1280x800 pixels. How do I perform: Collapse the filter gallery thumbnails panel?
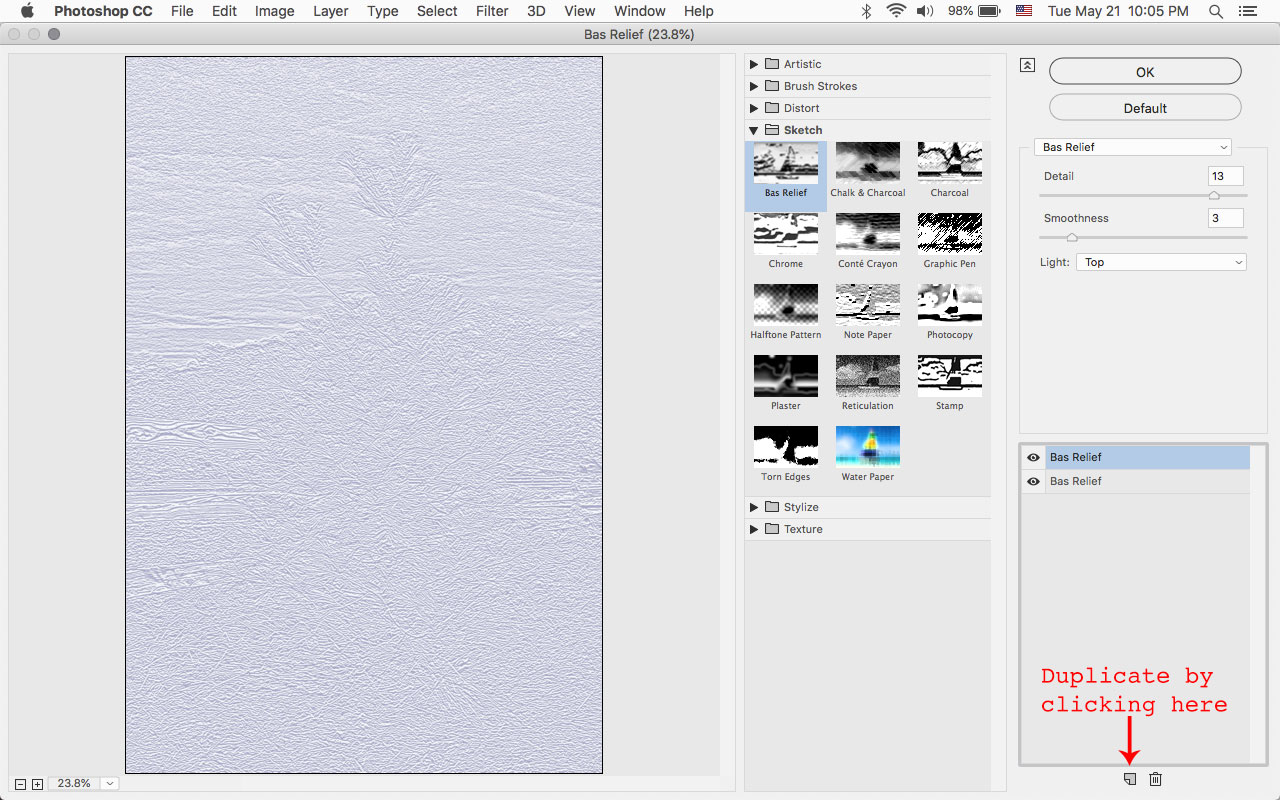(x=1027, y=65)
